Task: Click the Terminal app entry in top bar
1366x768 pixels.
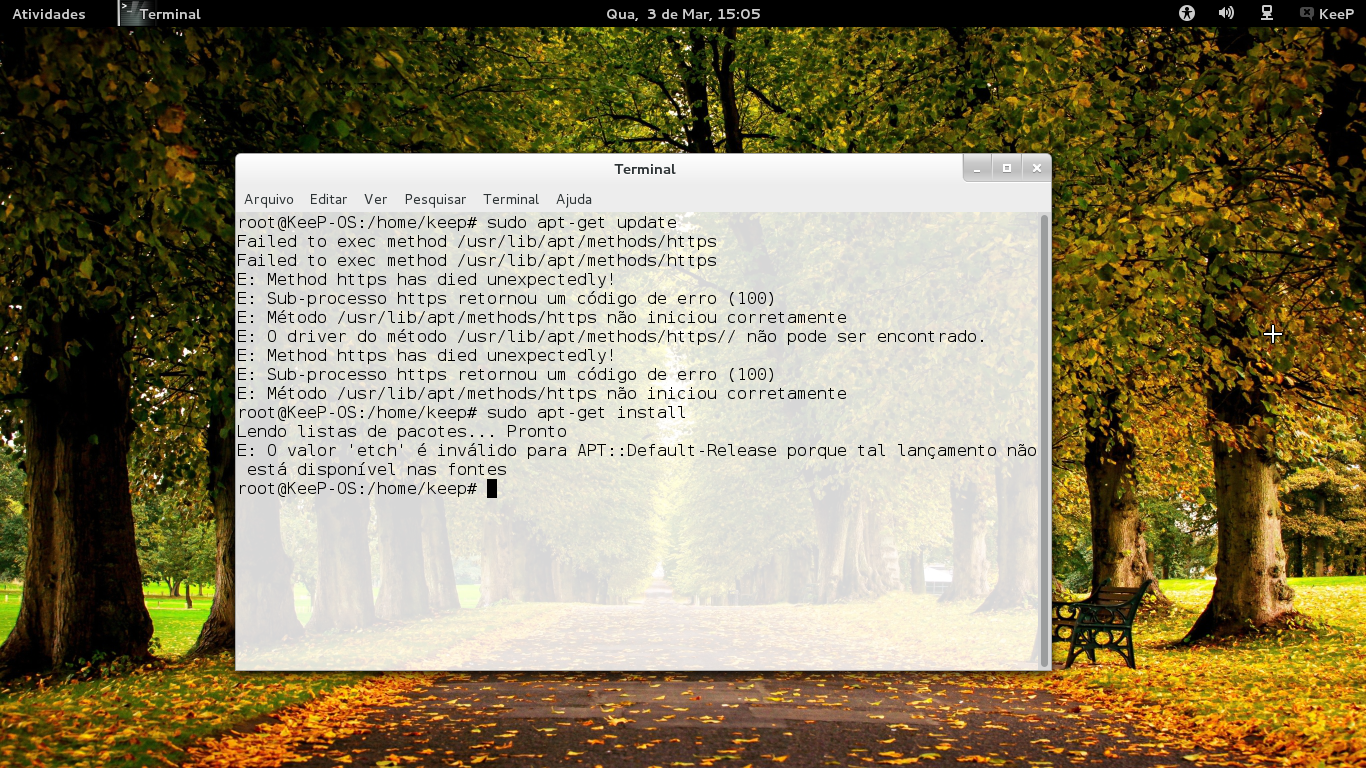Action: click(x=160, y=14)
